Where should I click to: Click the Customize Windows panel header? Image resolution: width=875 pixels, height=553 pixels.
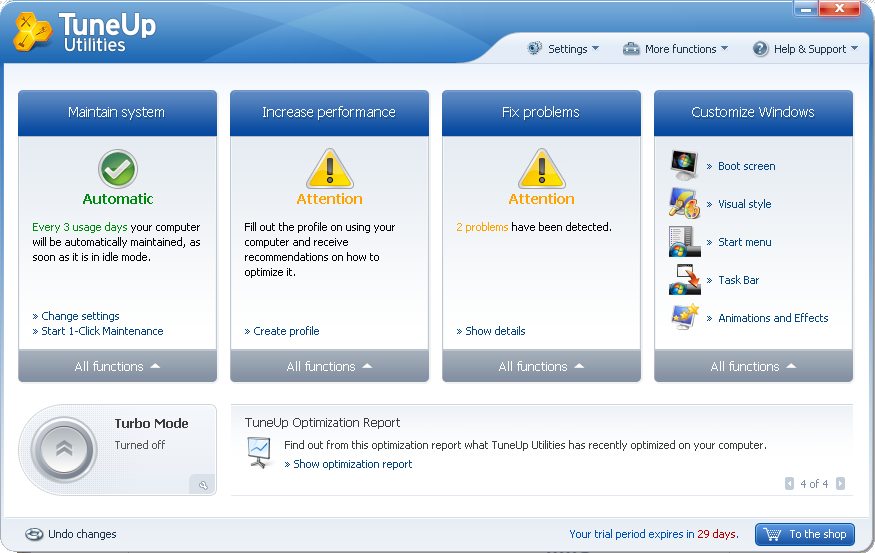point(753,113)
